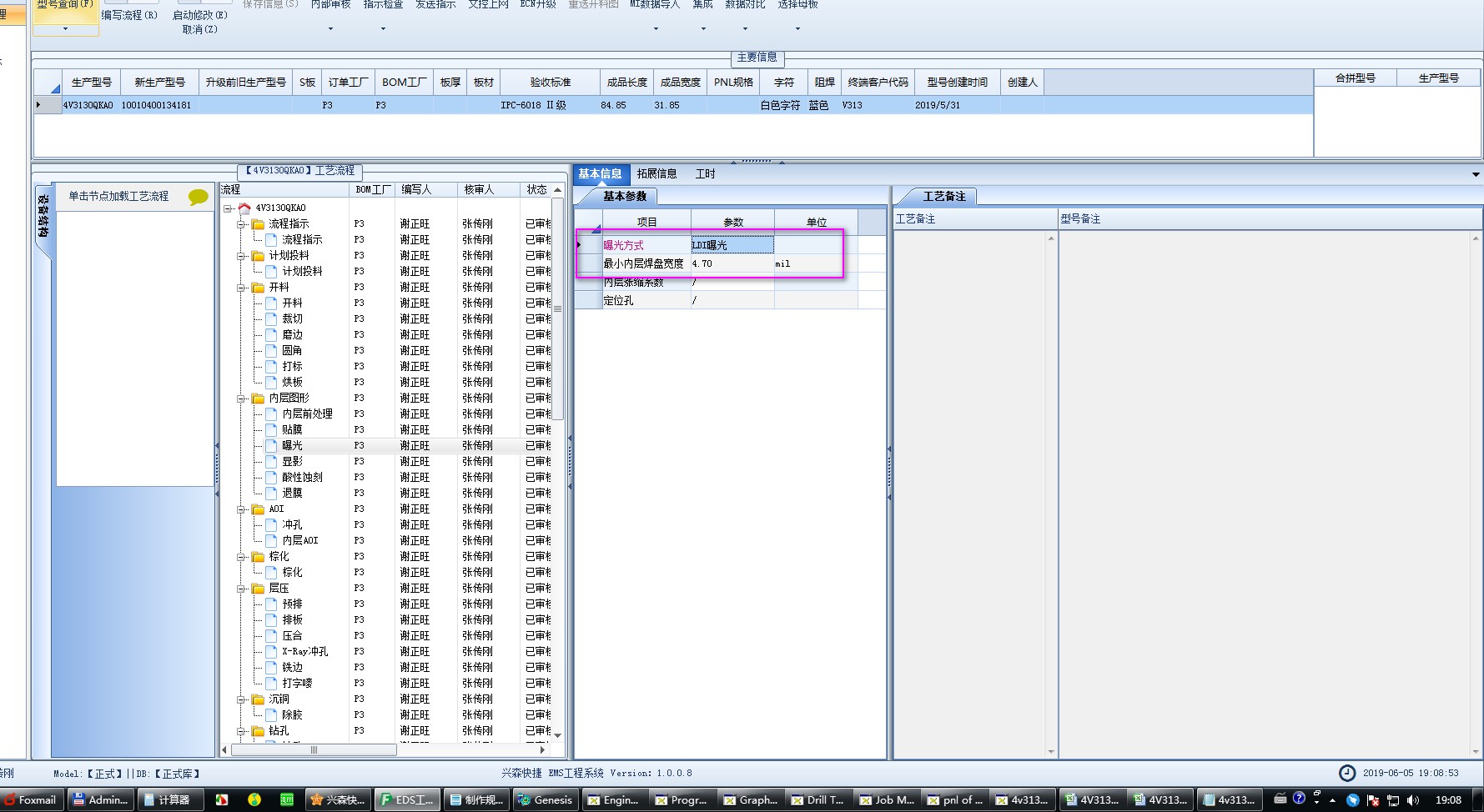This screenshot has height=812, width=1484.
Task: Click the clock icon in status bar
Action: [x=1347, y=773]
